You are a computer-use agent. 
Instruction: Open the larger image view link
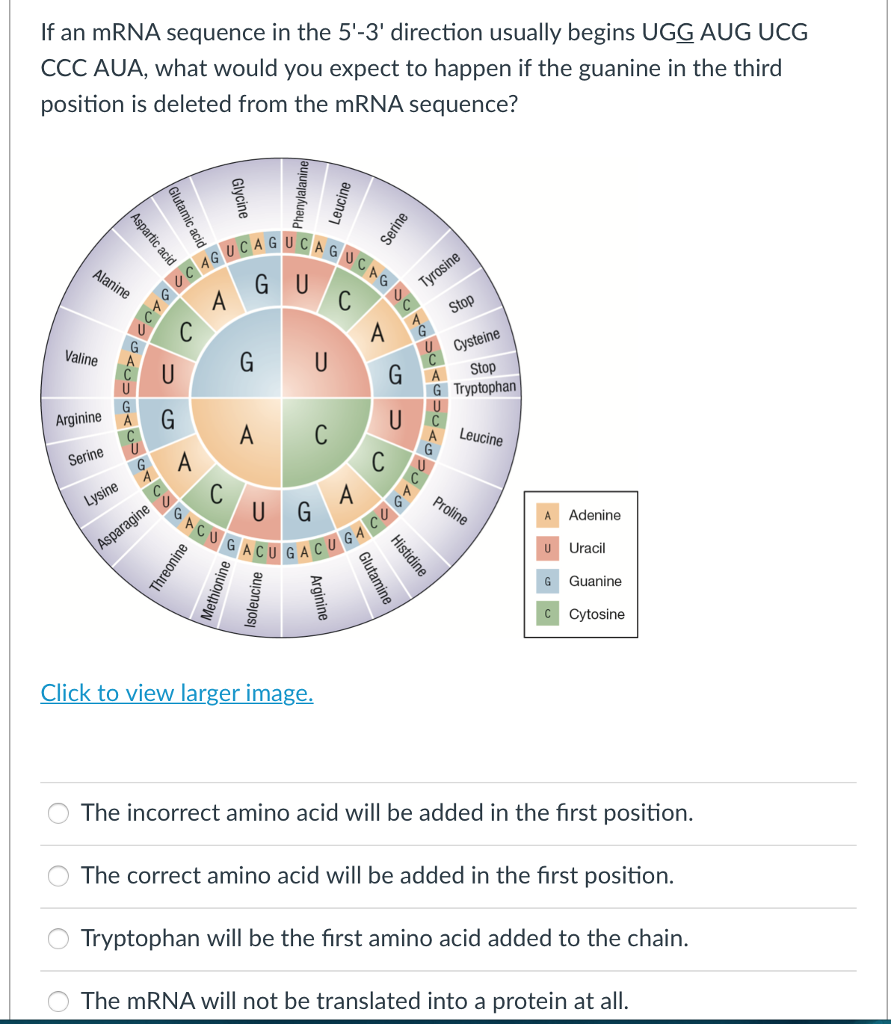[x=177, y=693]
